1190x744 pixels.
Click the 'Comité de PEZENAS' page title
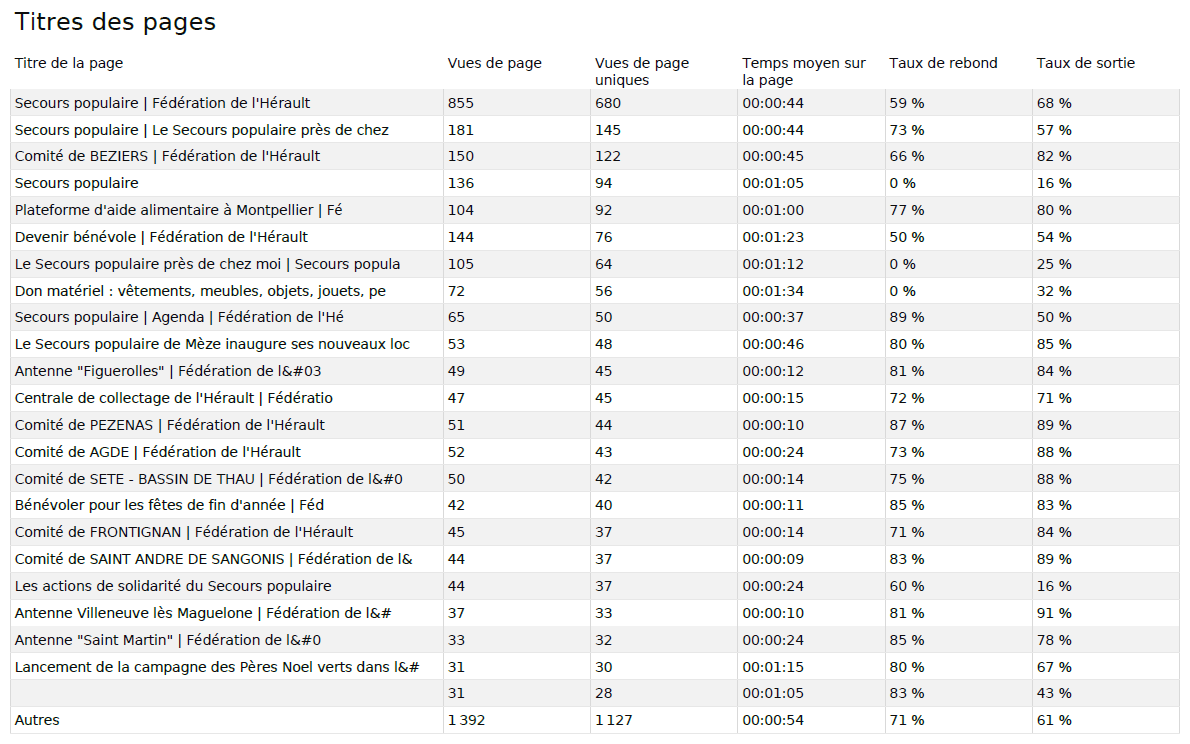(x=169, y=425)
